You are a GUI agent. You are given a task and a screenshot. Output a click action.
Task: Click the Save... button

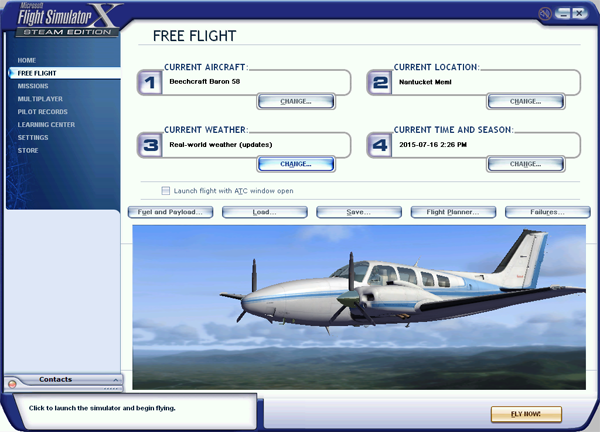pyautogui.click(x=359, y=212)
